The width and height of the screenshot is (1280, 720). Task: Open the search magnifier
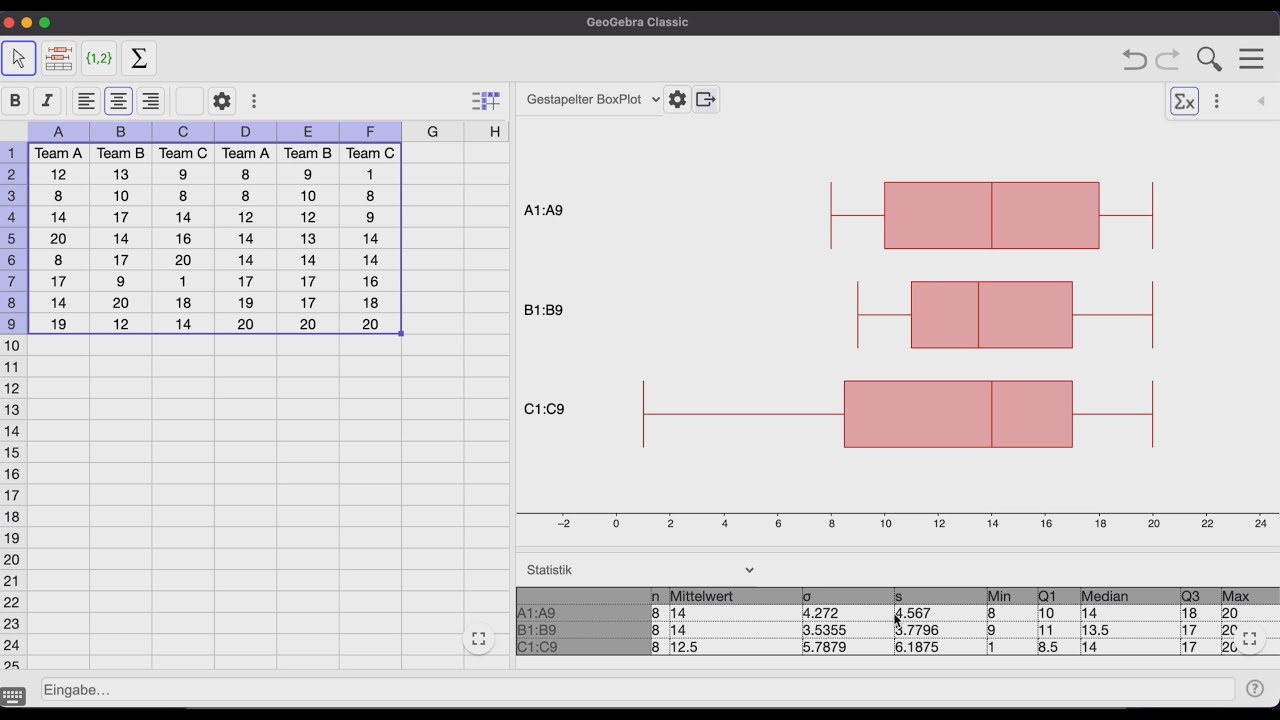tap(1209, 59)
